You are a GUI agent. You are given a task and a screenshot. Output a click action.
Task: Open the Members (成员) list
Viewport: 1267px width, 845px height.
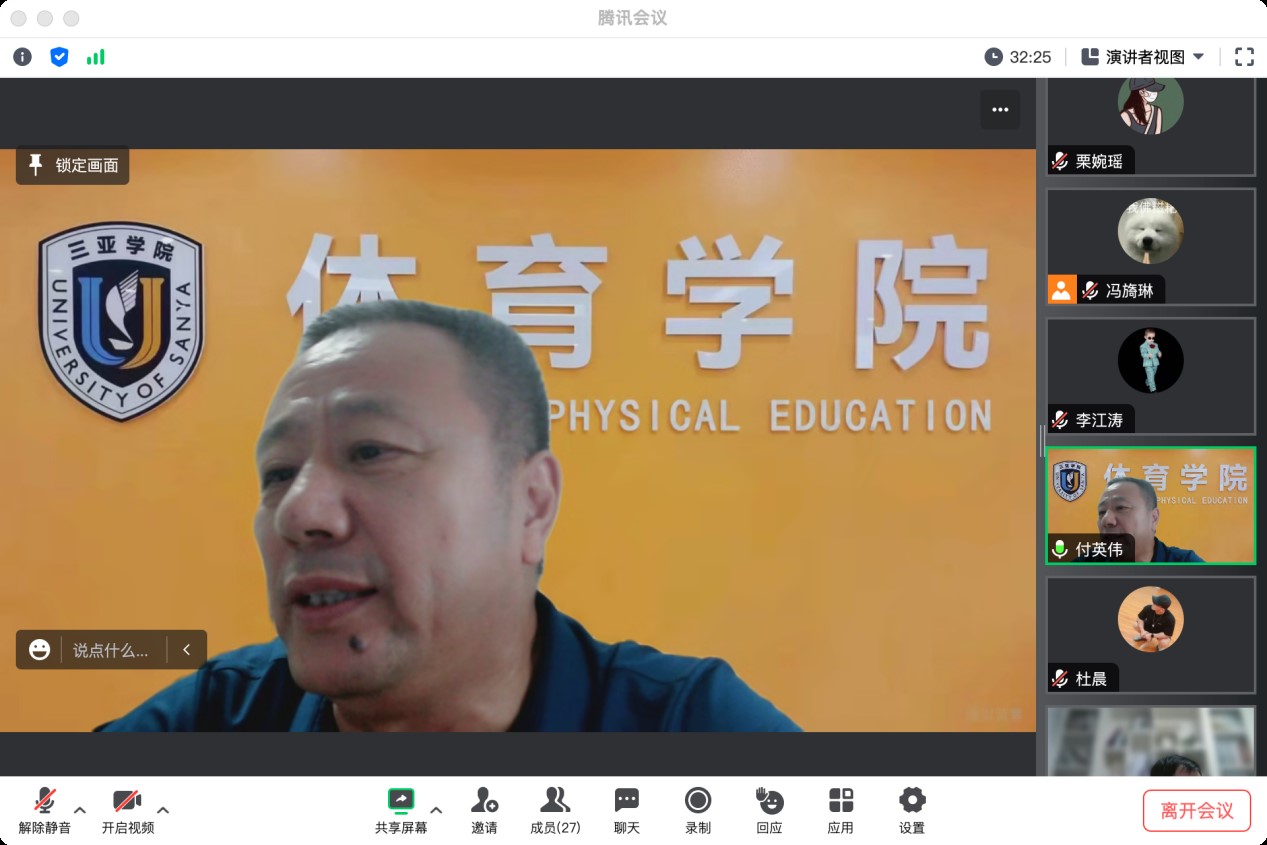pos(555,810)
